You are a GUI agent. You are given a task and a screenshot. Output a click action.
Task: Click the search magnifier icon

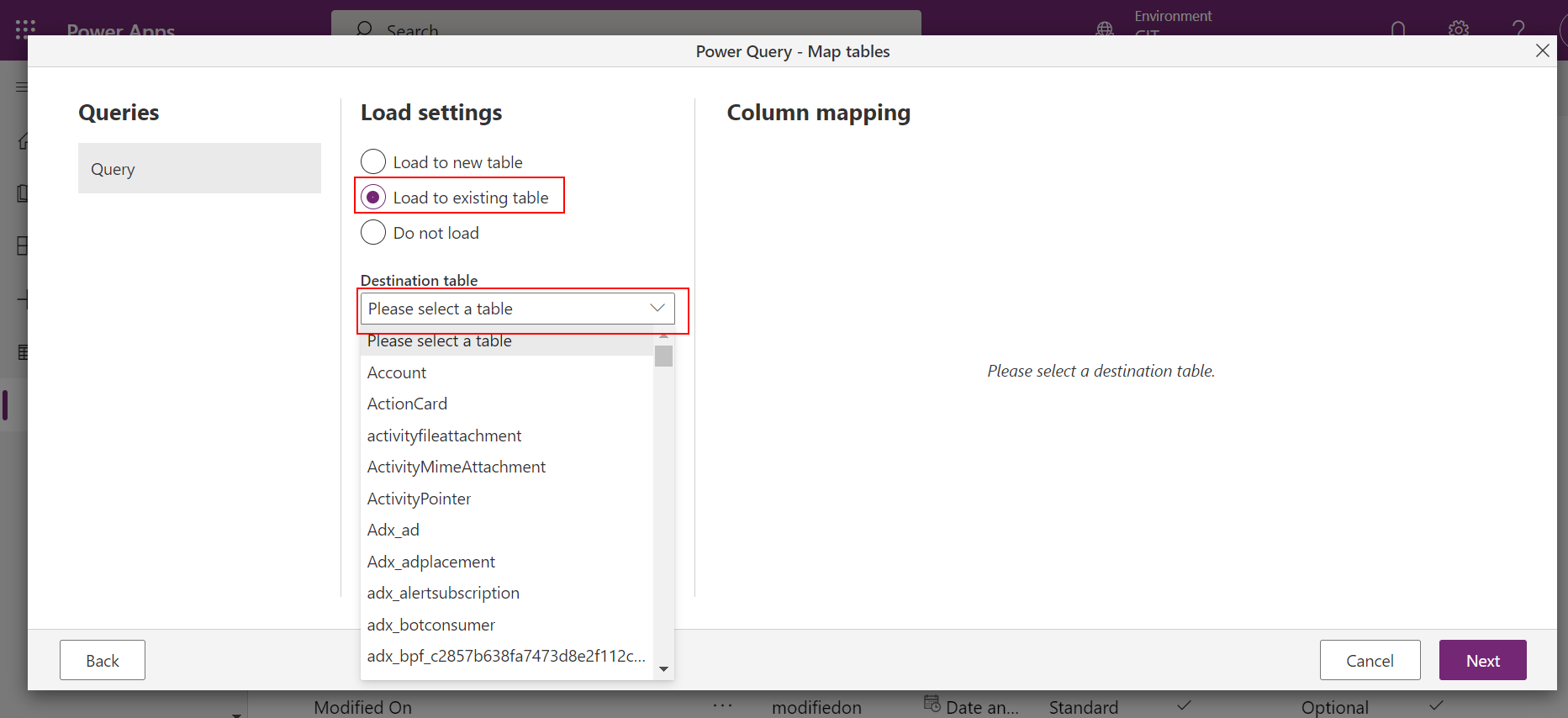(x=364, y=29)
